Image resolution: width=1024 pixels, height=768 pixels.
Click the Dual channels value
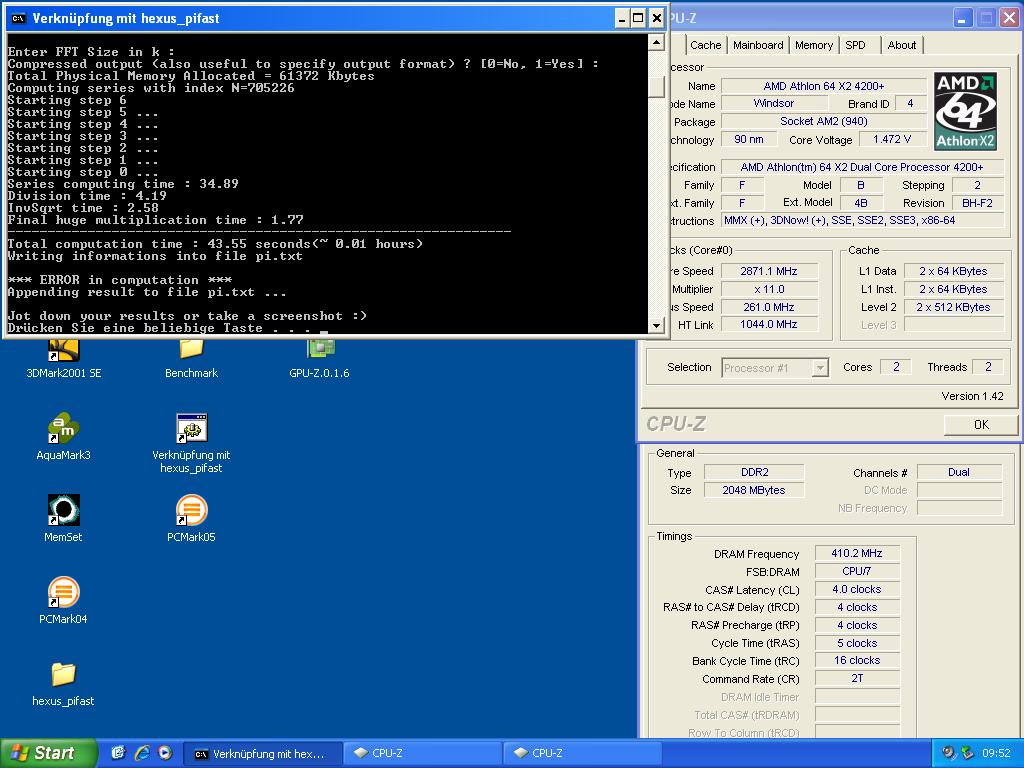coord(959,472)
